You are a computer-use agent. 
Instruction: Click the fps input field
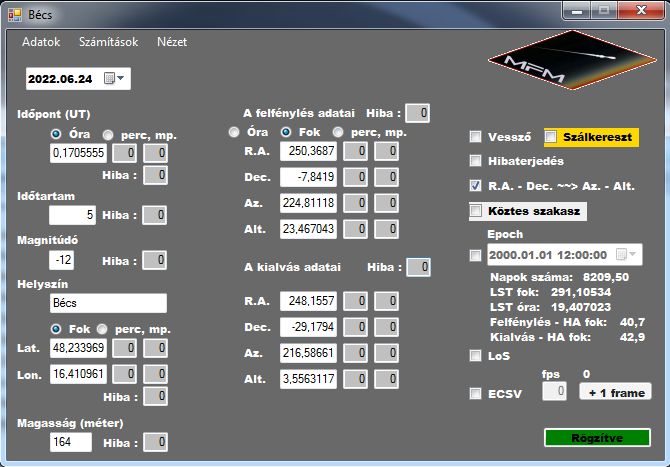click(x=555, y=391)
